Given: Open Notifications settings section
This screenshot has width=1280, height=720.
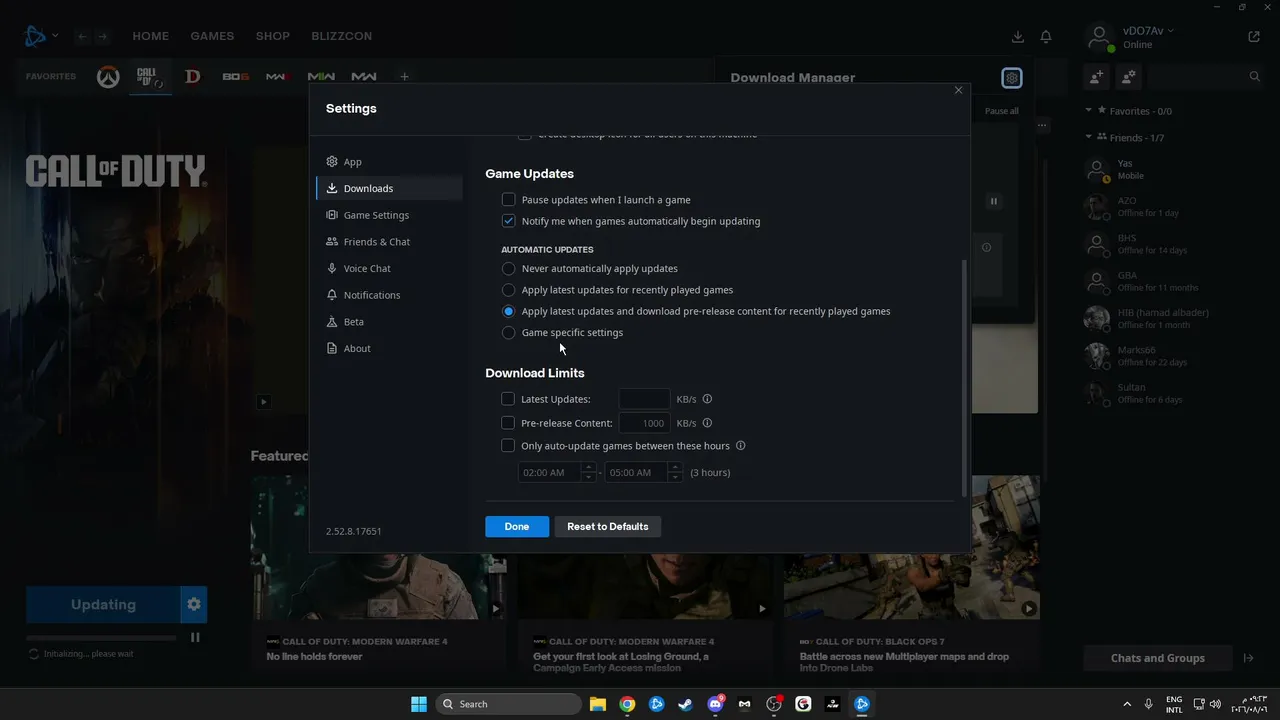Looking at the screenshot, I should (389, 295).
